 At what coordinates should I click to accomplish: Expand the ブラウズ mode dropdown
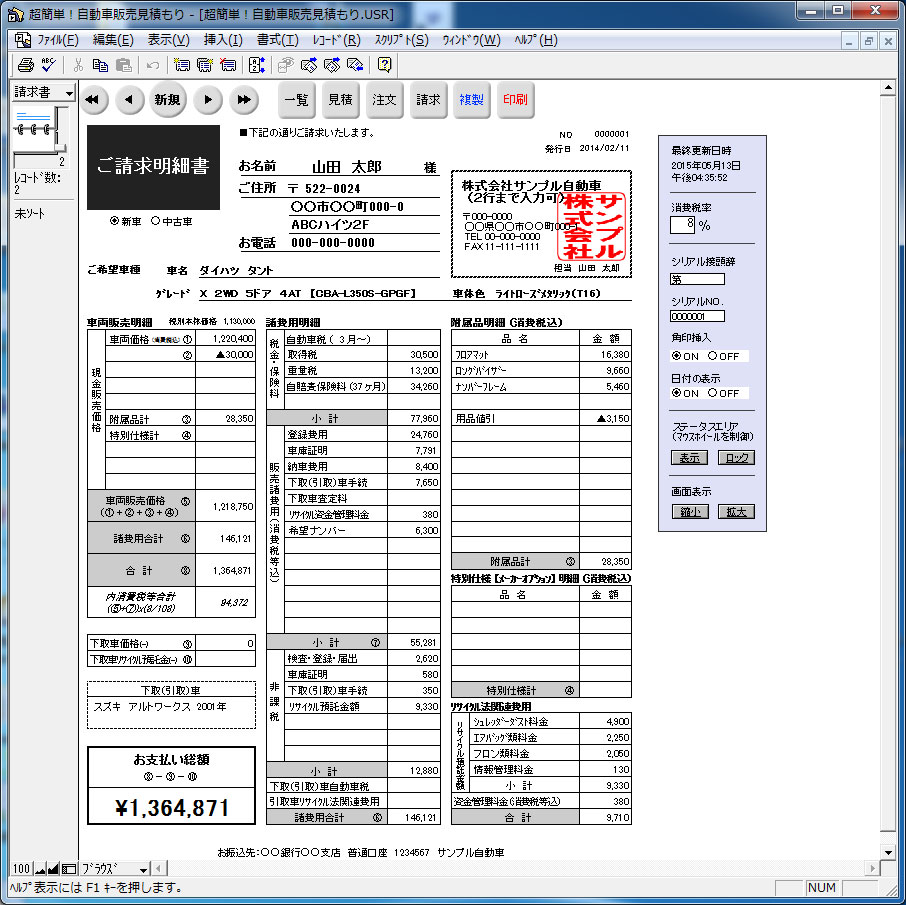[x=143, y=868]
